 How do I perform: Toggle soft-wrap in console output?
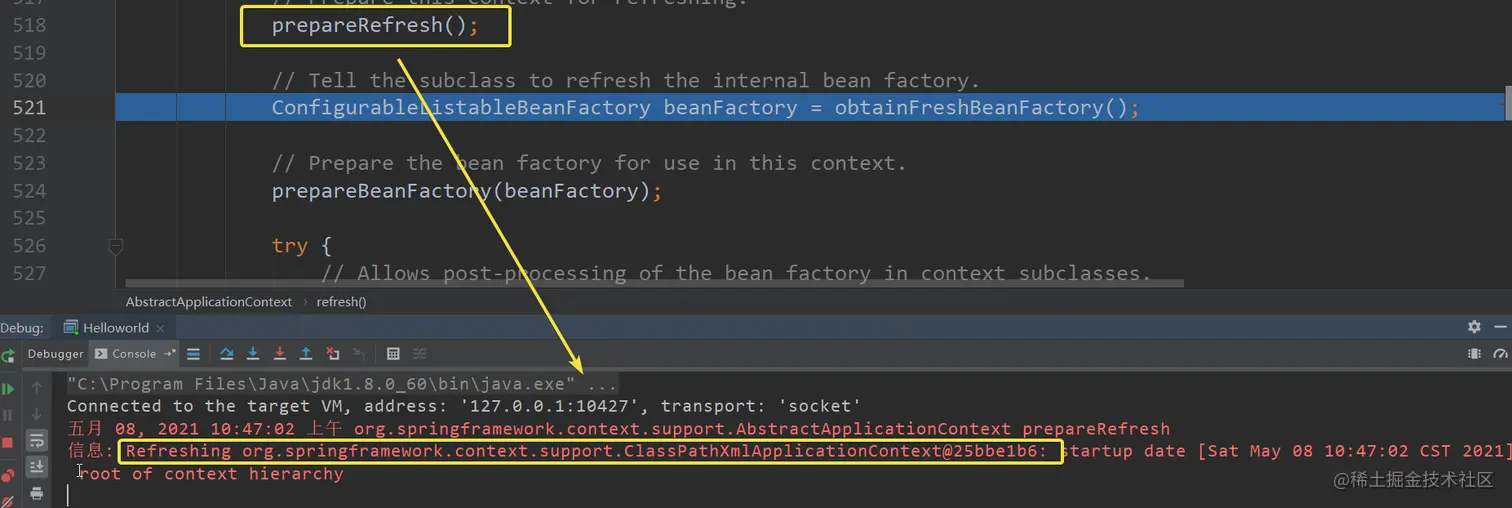(x=36, y=440)
